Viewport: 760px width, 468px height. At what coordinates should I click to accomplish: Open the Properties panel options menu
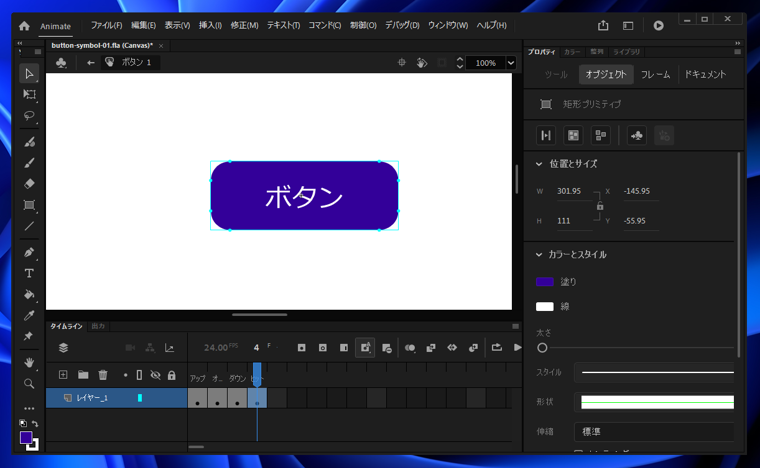(737, 52)
